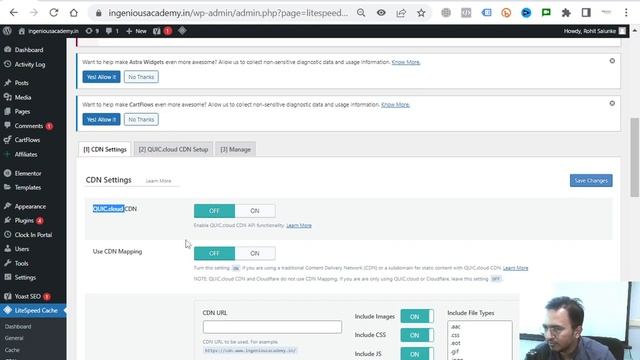640x360 pixels.
Task: Toggle the browser side panel icon
Action: (586, 13)
